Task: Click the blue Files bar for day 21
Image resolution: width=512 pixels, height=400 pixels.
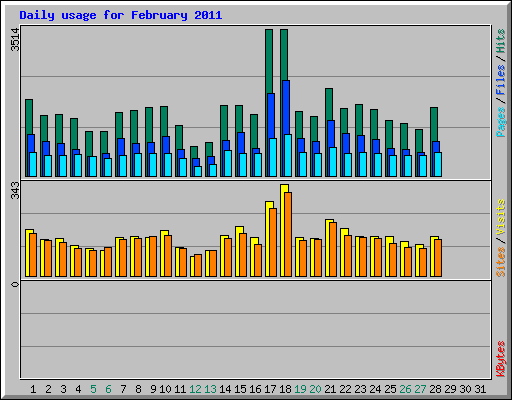Action: tap(330, 134)
